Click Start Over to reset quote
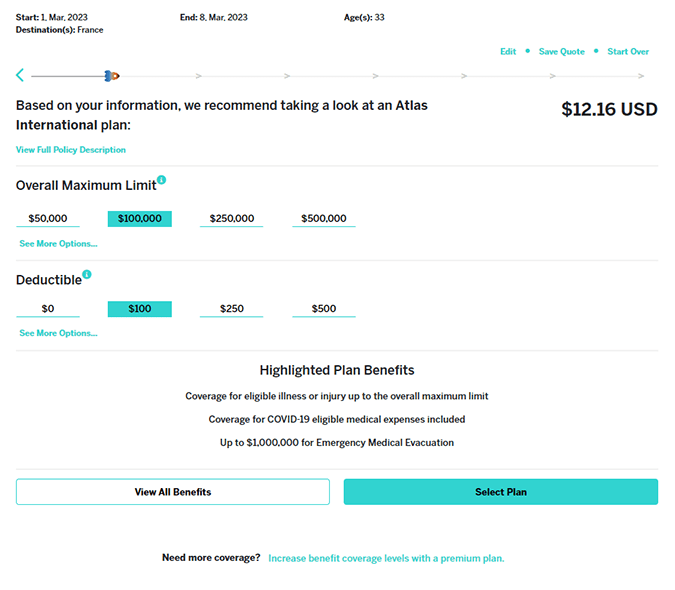The image size is (675, 590). point(628,52)
